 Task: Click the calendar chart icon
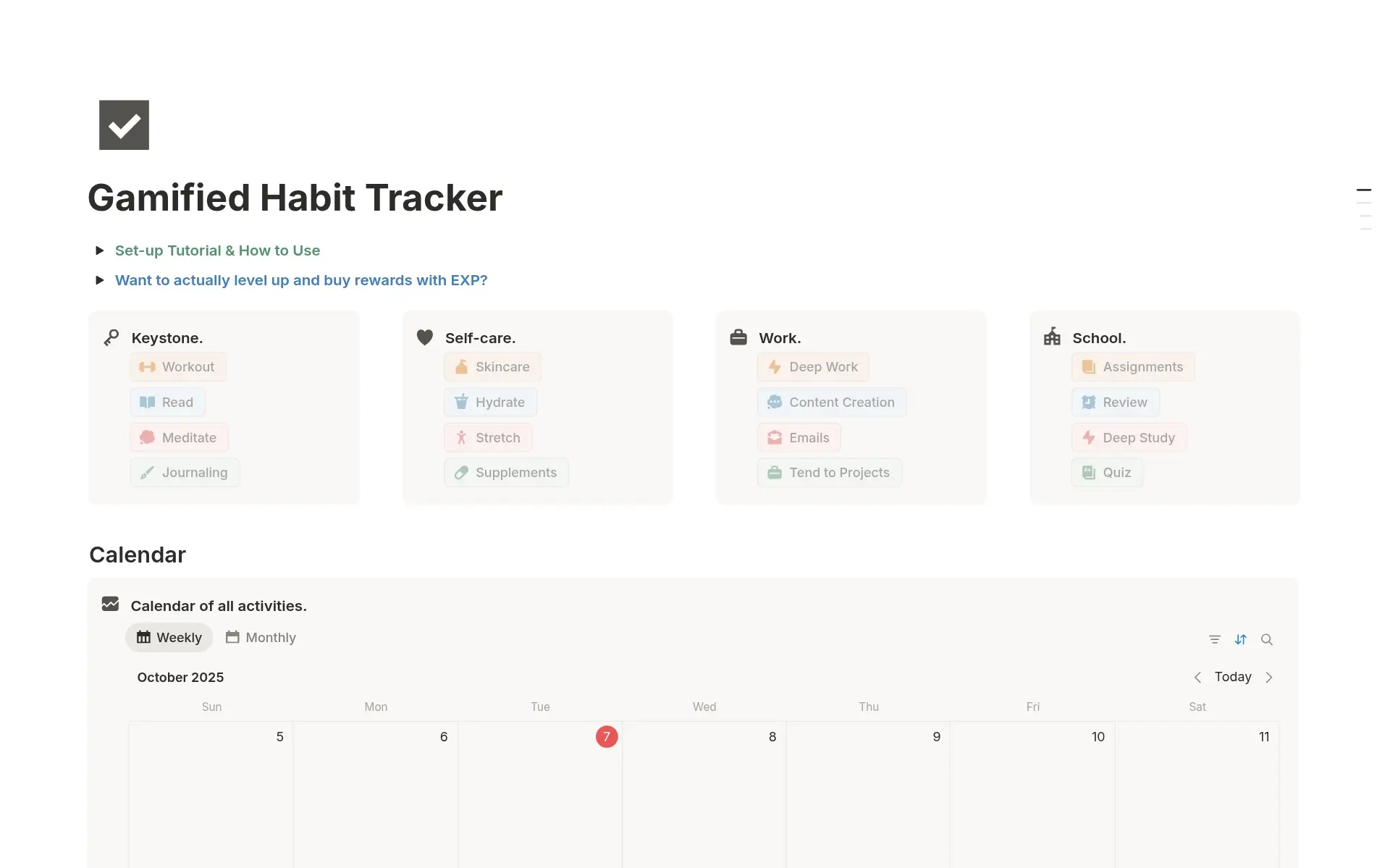(110, 604)
